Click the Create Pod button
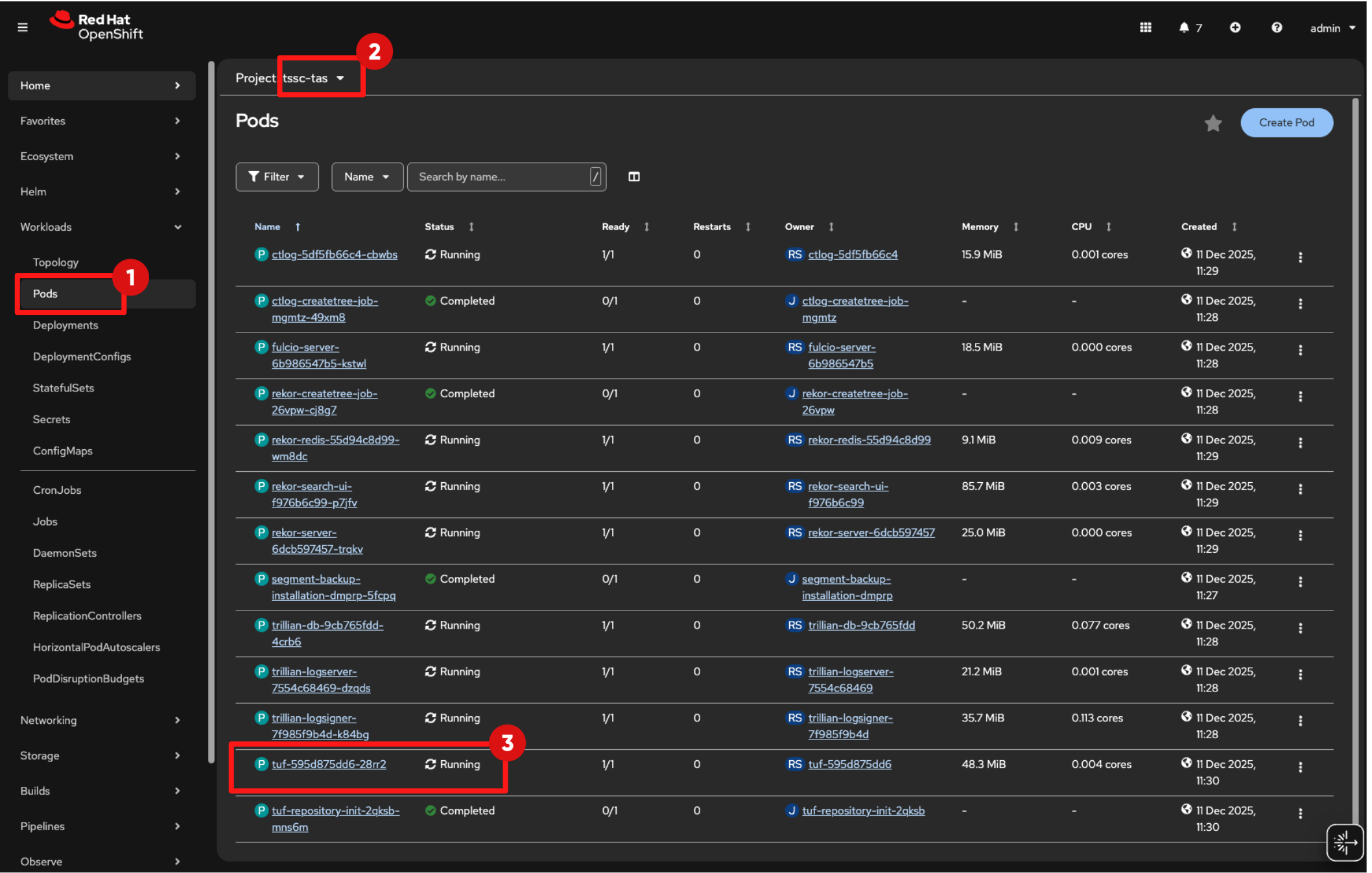1372x873 pixels. [1286, 122]
